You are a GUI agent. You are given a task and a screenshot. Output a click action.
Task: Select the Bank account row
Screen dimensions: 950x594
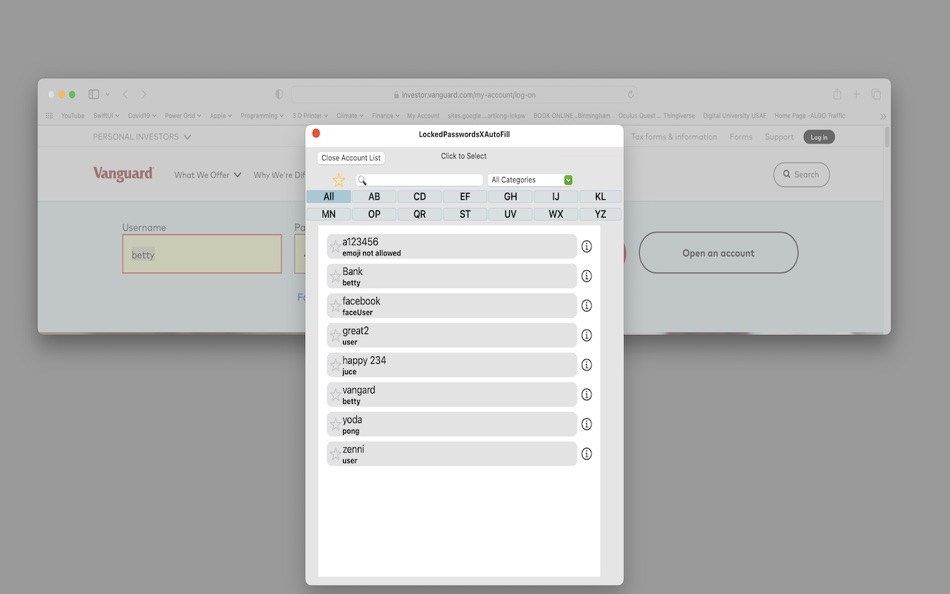coord(451,276)
